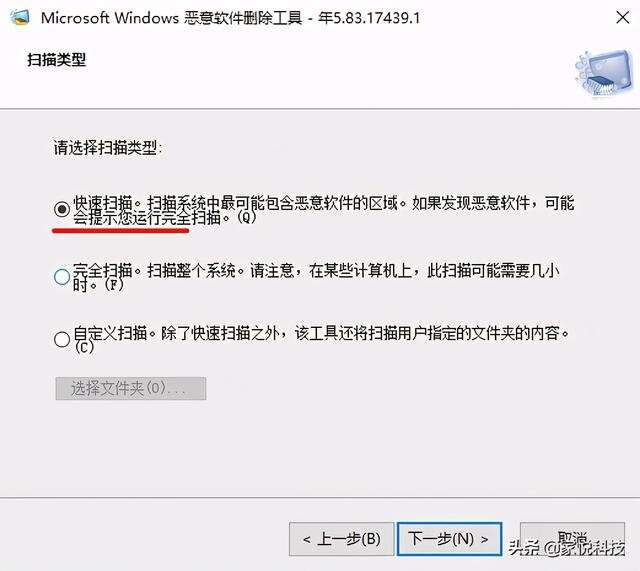Viewport: 640px width, 571px height.
Task: Click the red underline under 快速扫描
Action: click(x=120, y=231)
